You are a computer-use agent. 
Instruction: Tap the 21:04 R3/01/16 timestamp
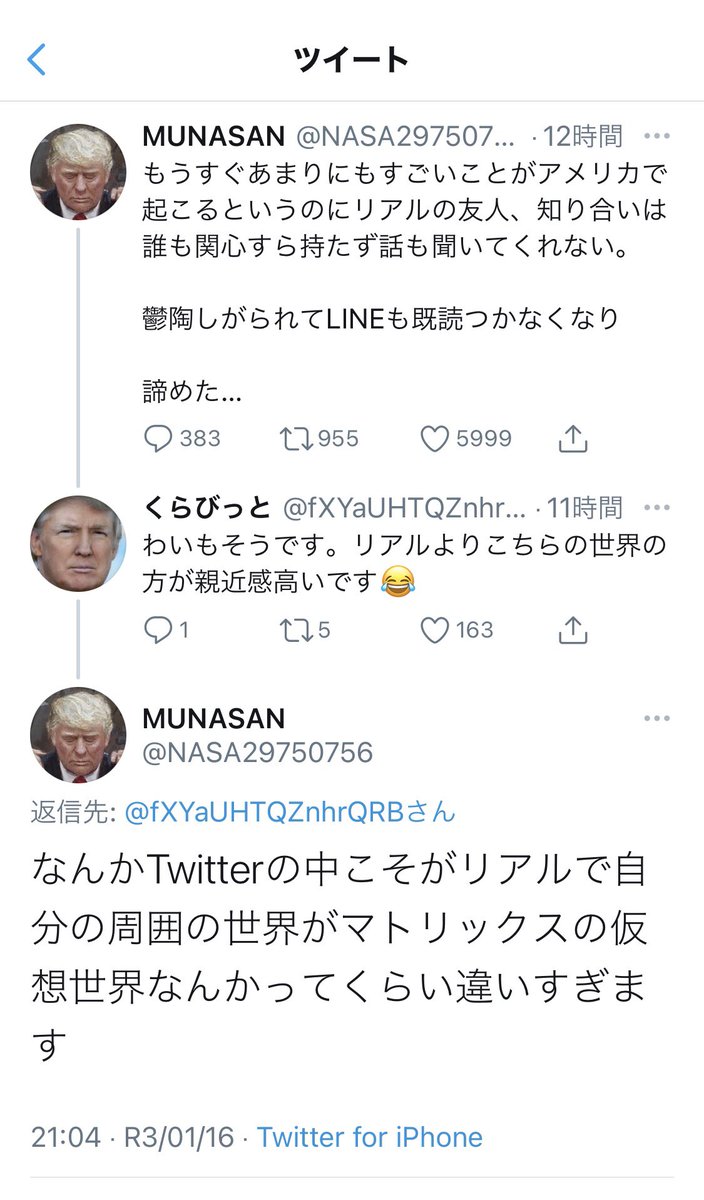tap(132, 1137)
